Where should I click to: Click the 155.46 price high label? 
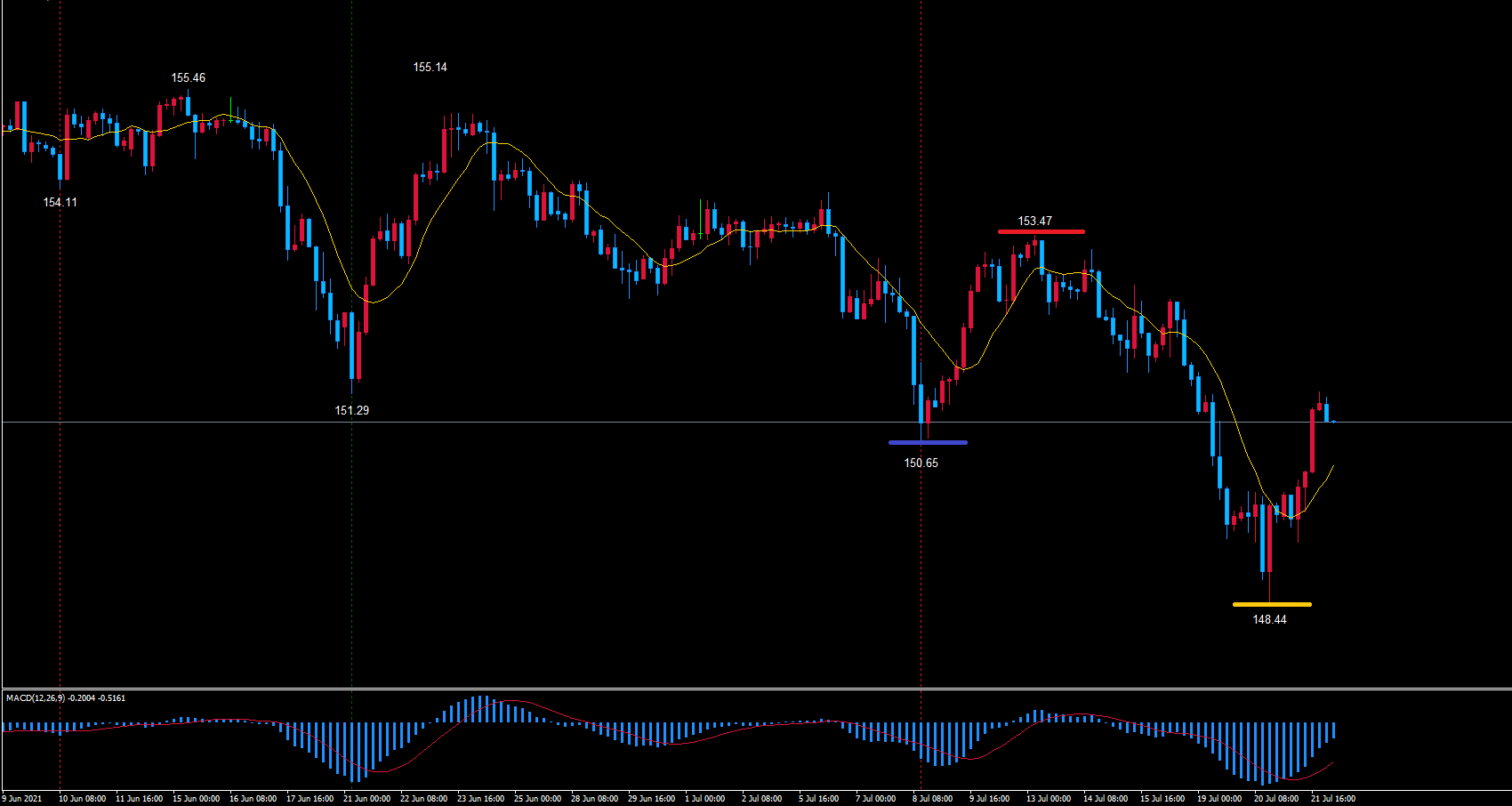tap(188, 78)
